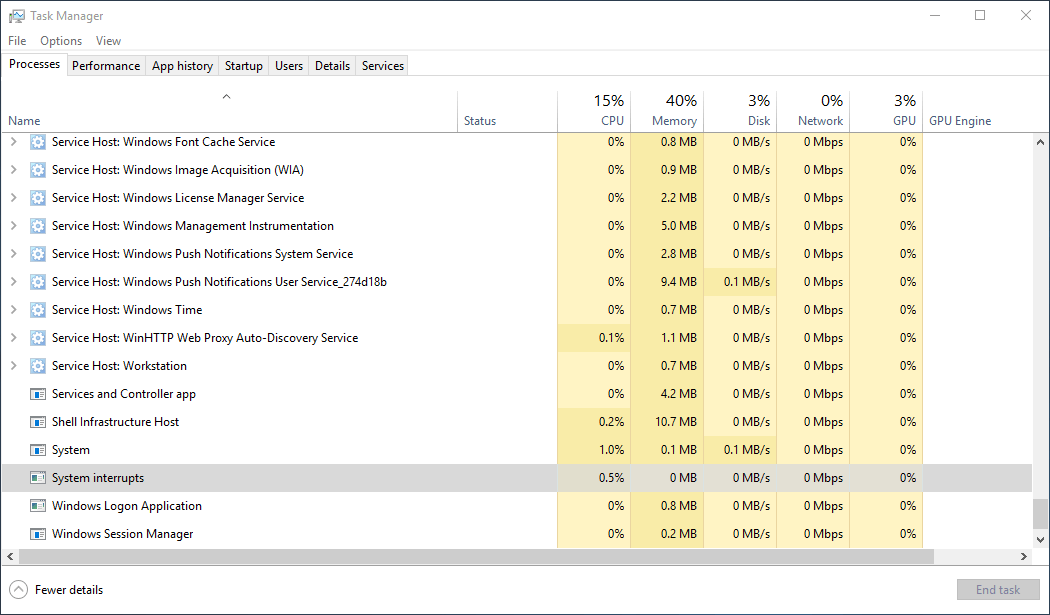Screen dimensions: 1050x615
Task: Expand Service Host: Workstation group
Action: pyautogui.click(x=13, y=366)
